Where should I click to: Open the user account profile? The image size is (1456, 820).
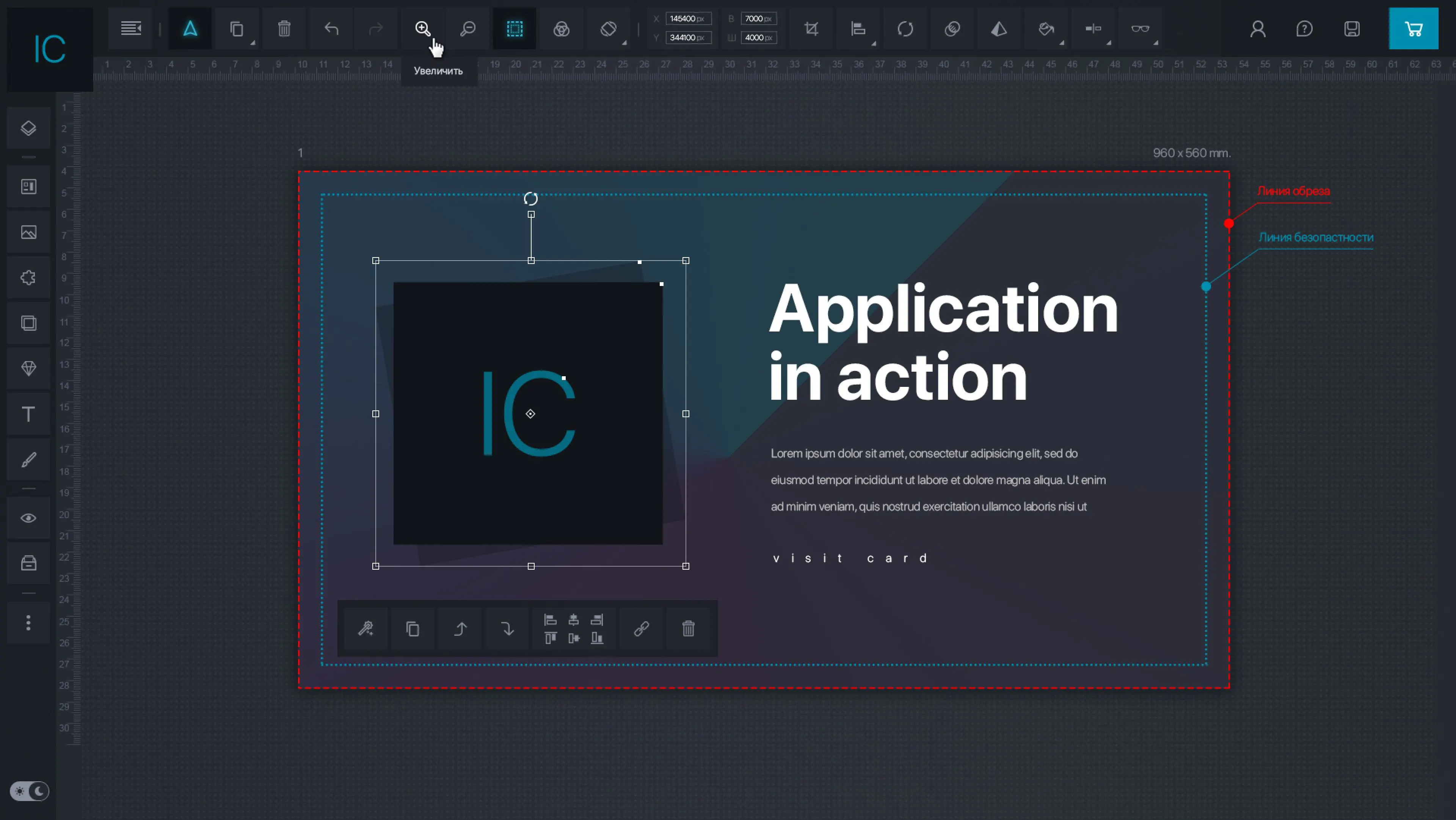pyautogui.click(x=1258, y=28)
